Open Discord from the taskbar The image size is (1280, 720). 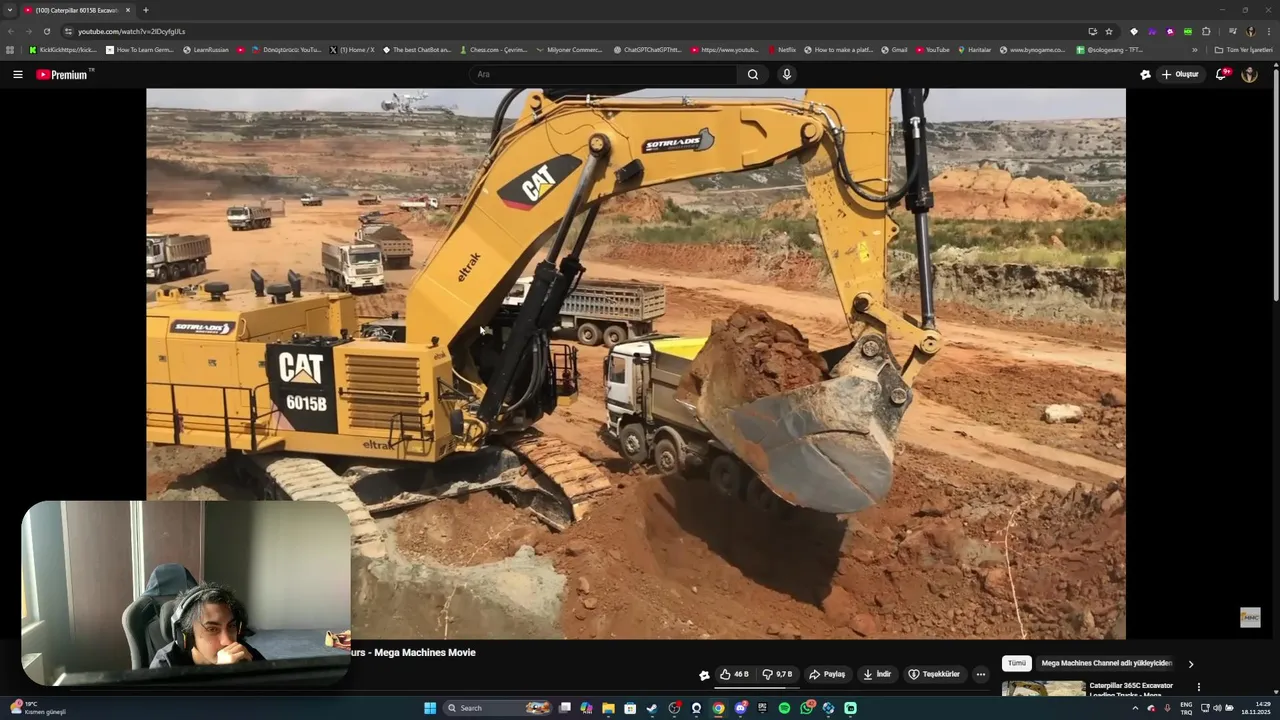tap(740, 708)
